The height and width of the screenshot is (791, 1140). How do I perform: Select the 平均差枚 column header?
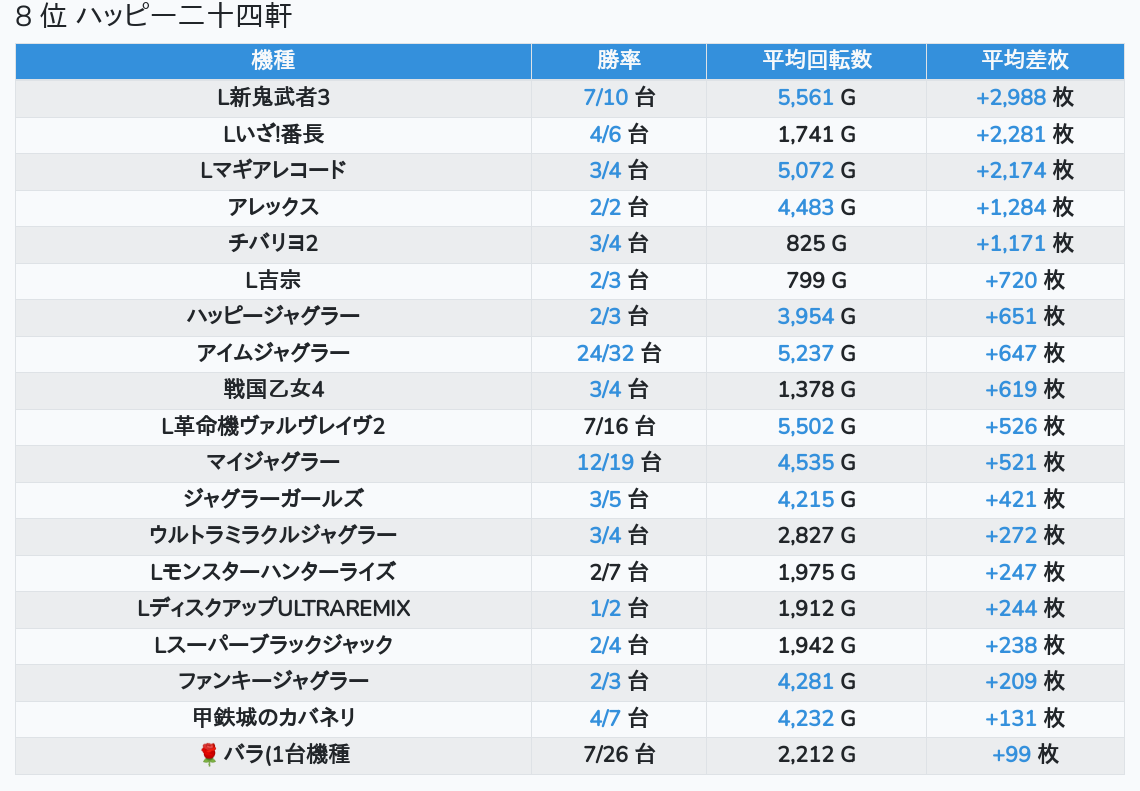coord(1024,60)
